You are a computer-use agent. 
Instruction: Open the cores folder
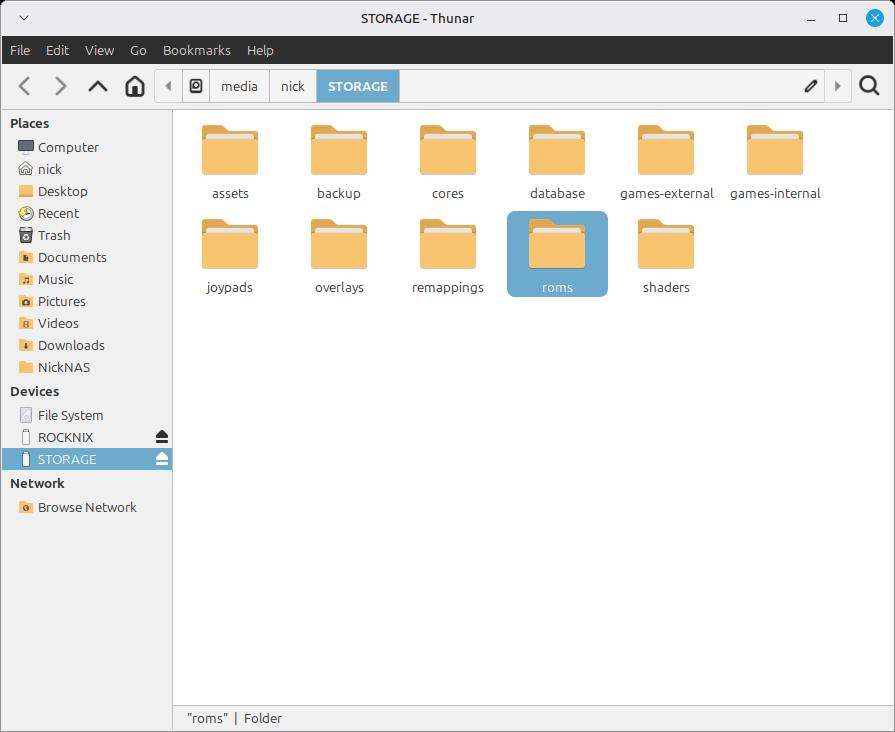448,162
